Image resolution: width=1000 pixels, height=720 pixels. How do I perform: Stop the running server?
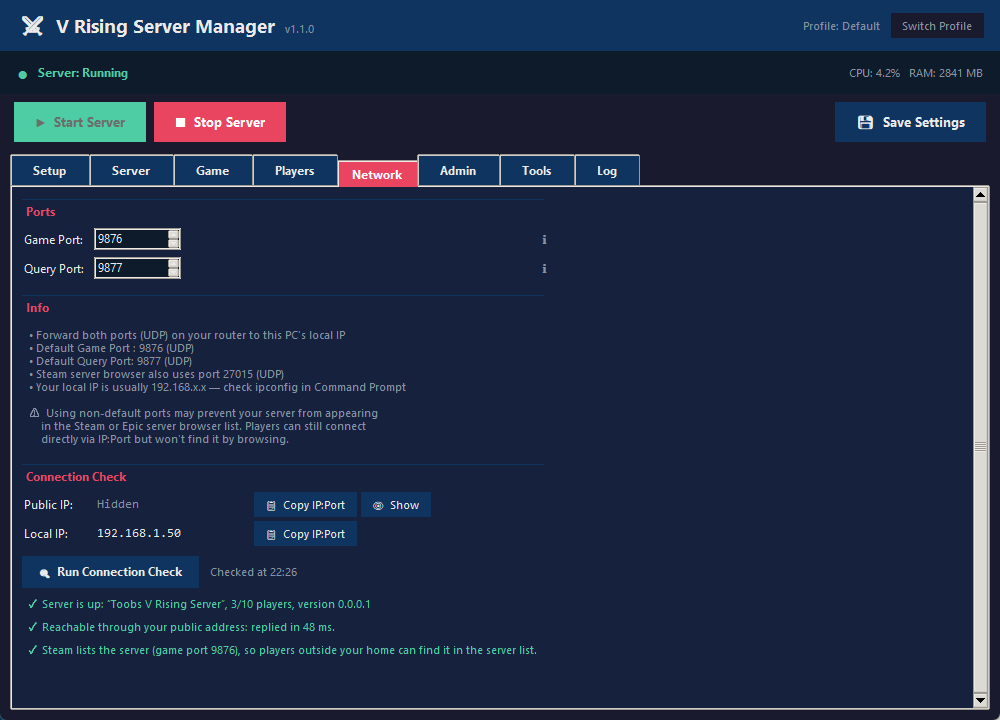tap(220, 122)
